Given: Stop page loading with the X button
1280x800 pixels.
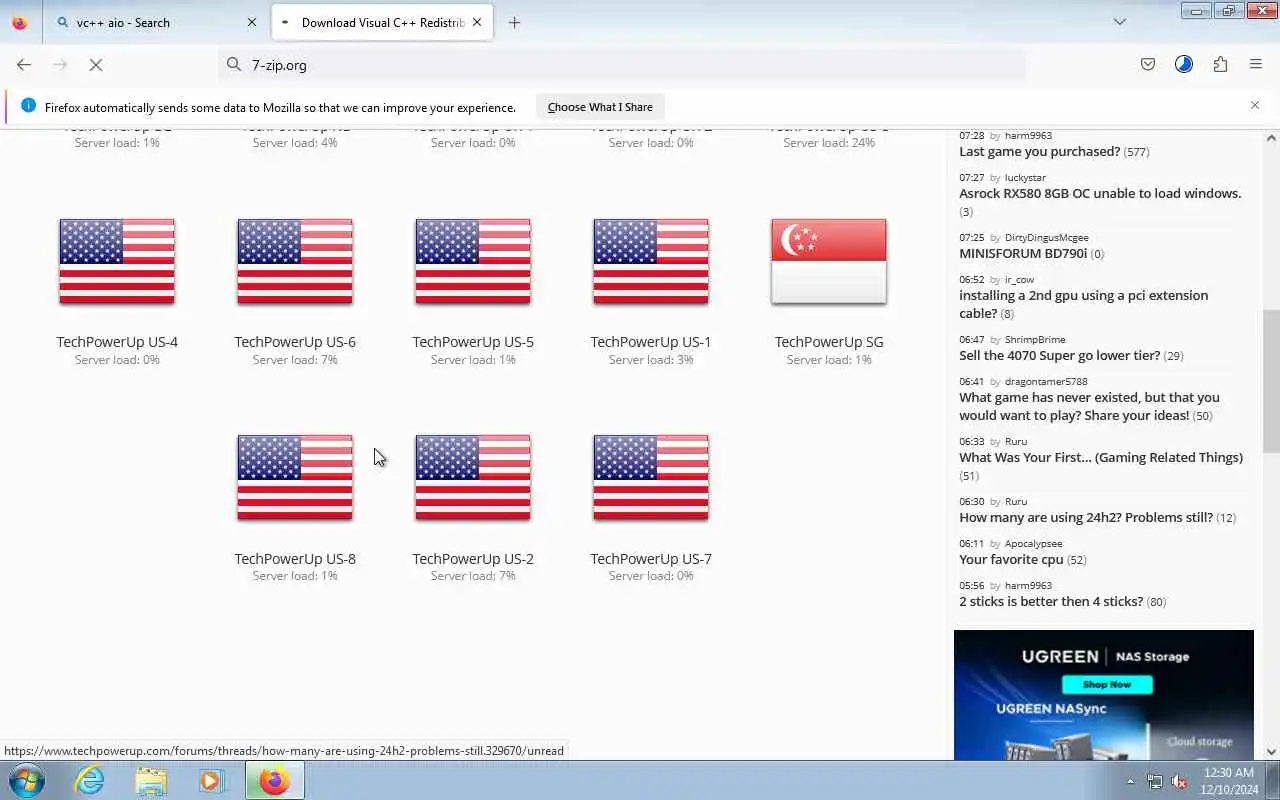Looking at the screenshot, I should 96,64.
